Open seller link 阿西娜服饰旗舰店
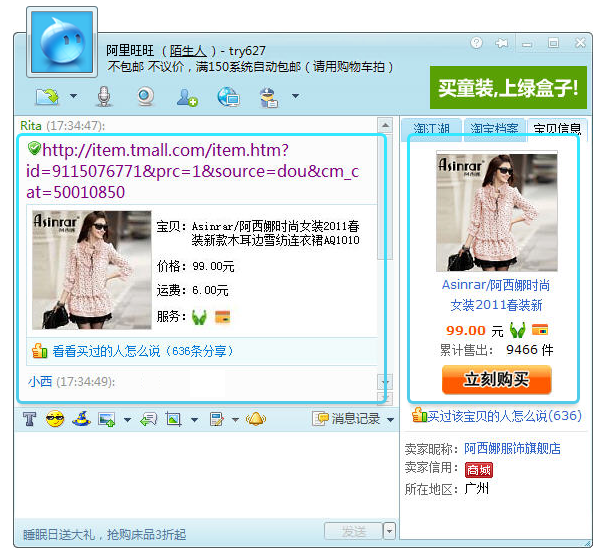The image size is (602, 553). tap(513, 448)
